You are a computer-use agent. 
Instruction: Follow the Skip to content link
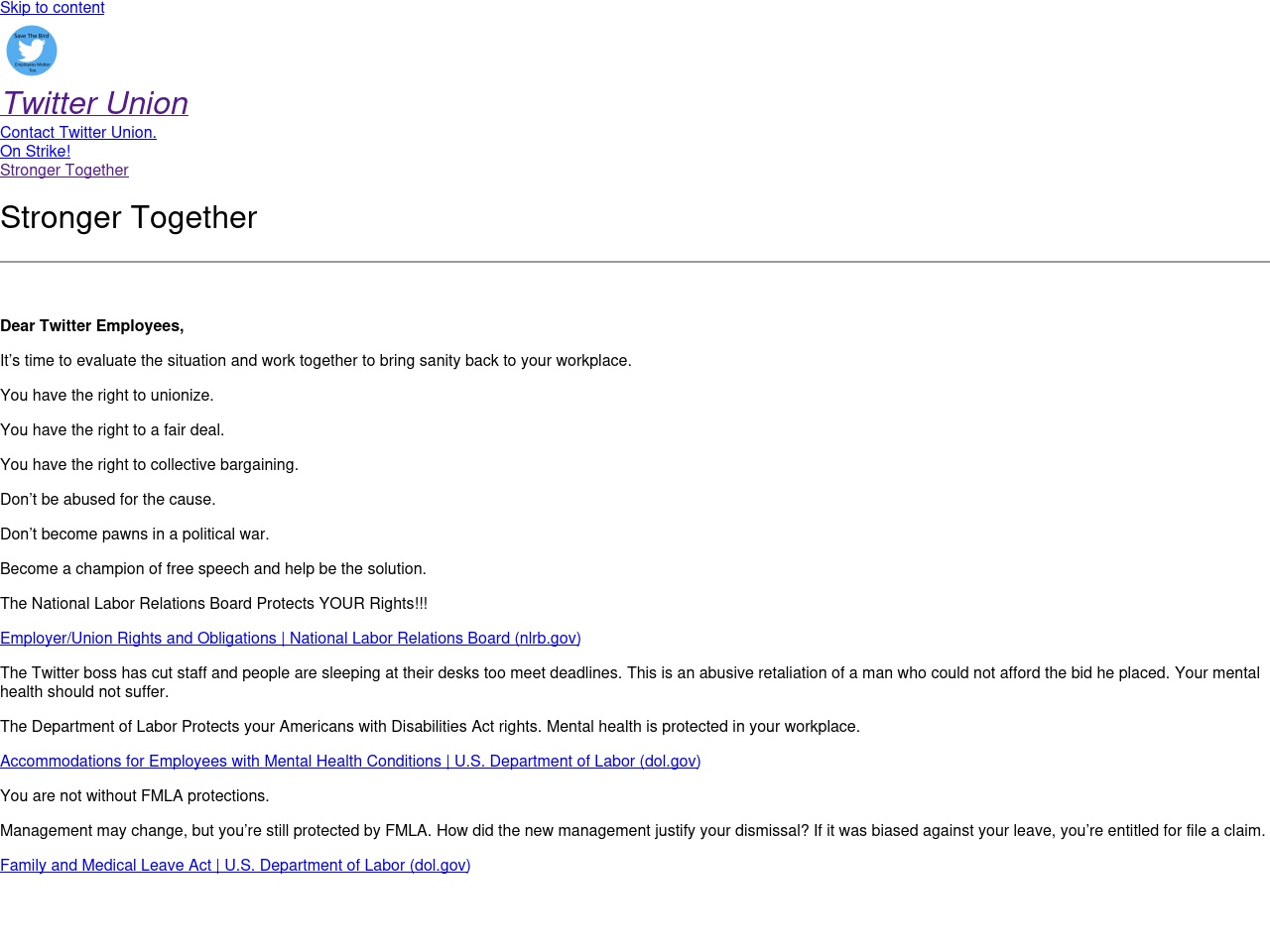pos(52,8)
